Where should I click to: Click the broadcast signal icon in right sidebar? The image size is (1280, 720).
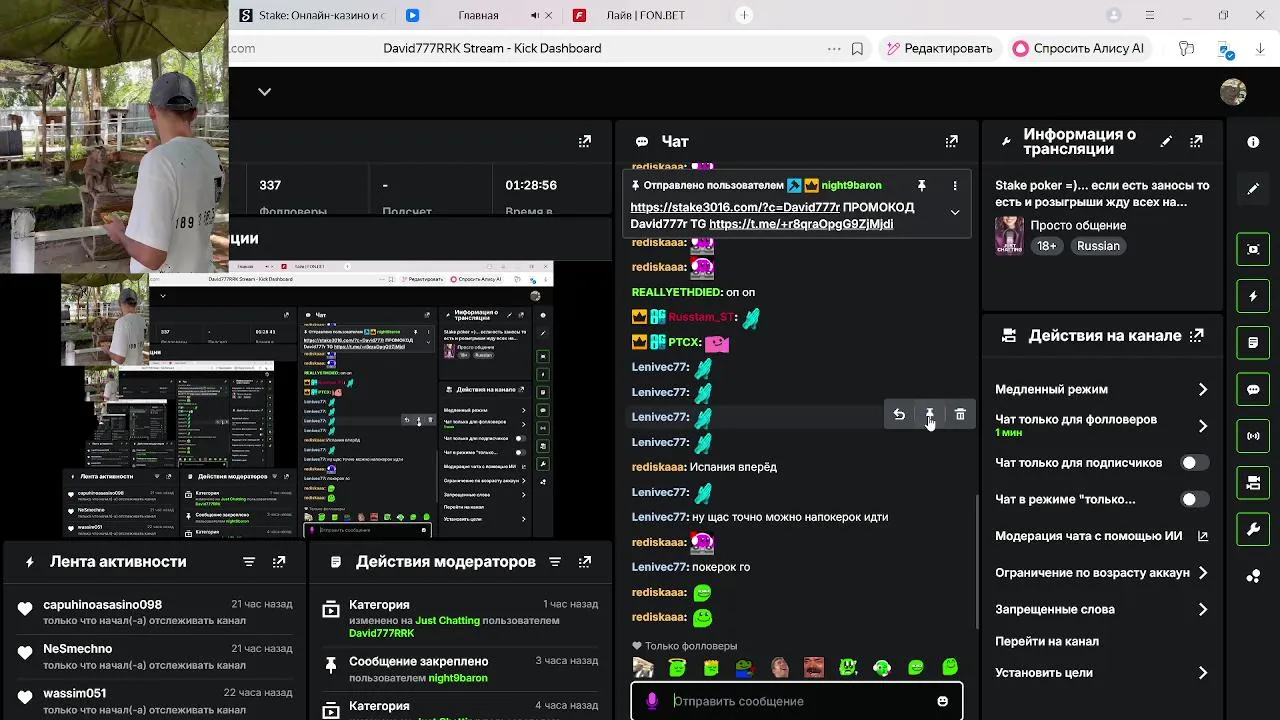pyautogui.click(x=1253, y=436)
